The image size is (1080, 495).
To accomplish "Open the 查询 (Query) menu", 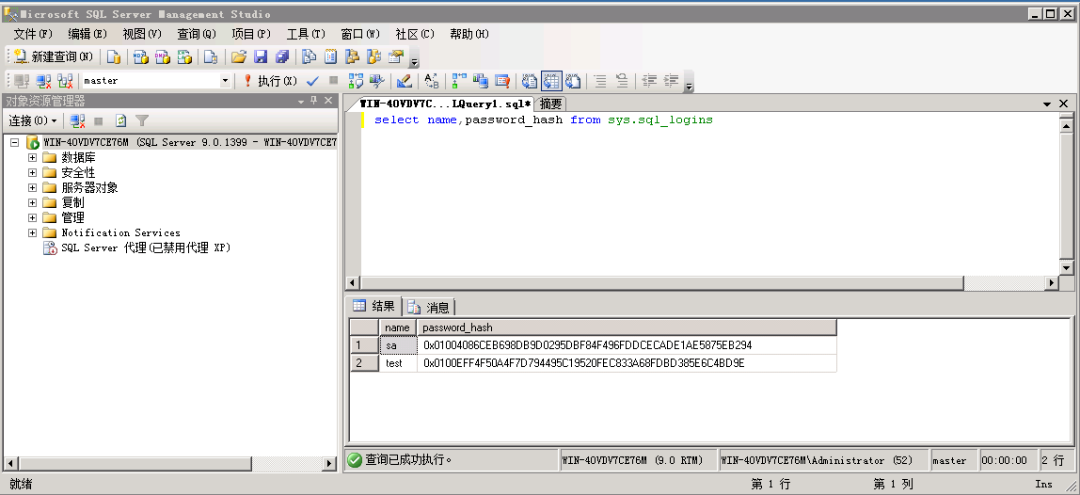I will coord(196,34).
